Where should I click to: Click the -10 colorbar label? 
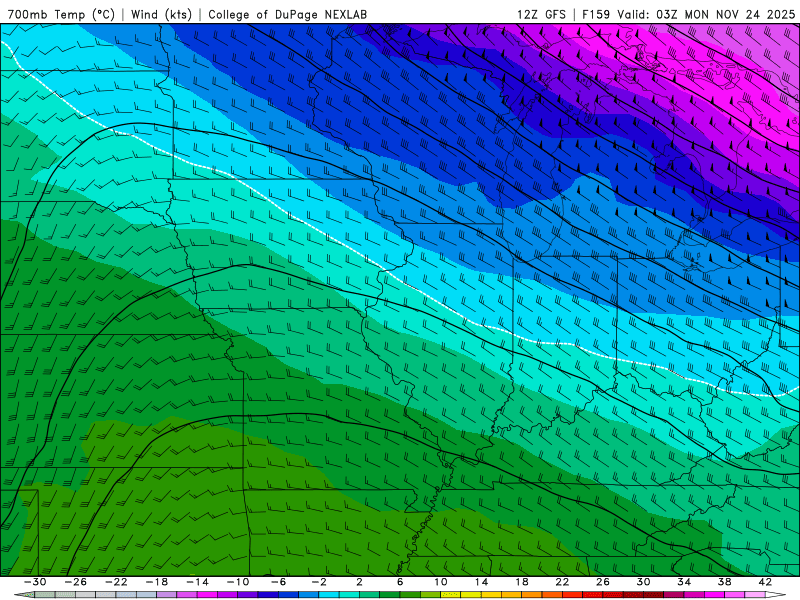pos(238,582)
